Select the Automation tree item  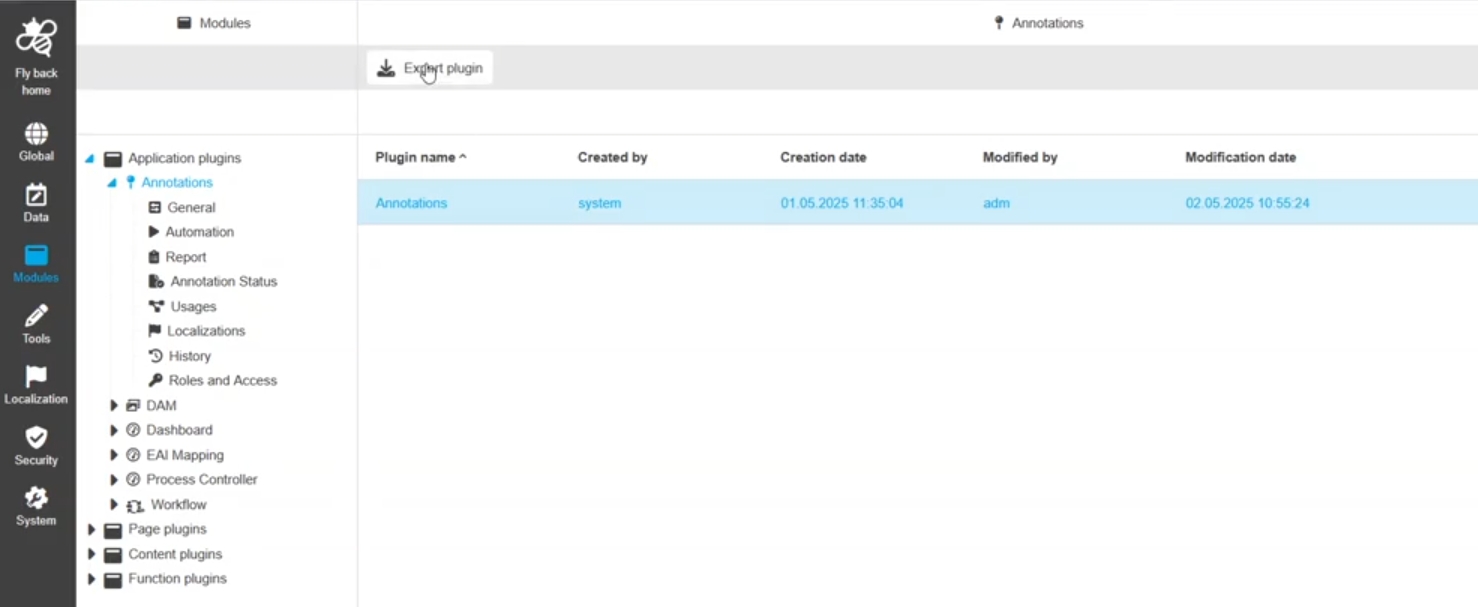coord(199,231)
